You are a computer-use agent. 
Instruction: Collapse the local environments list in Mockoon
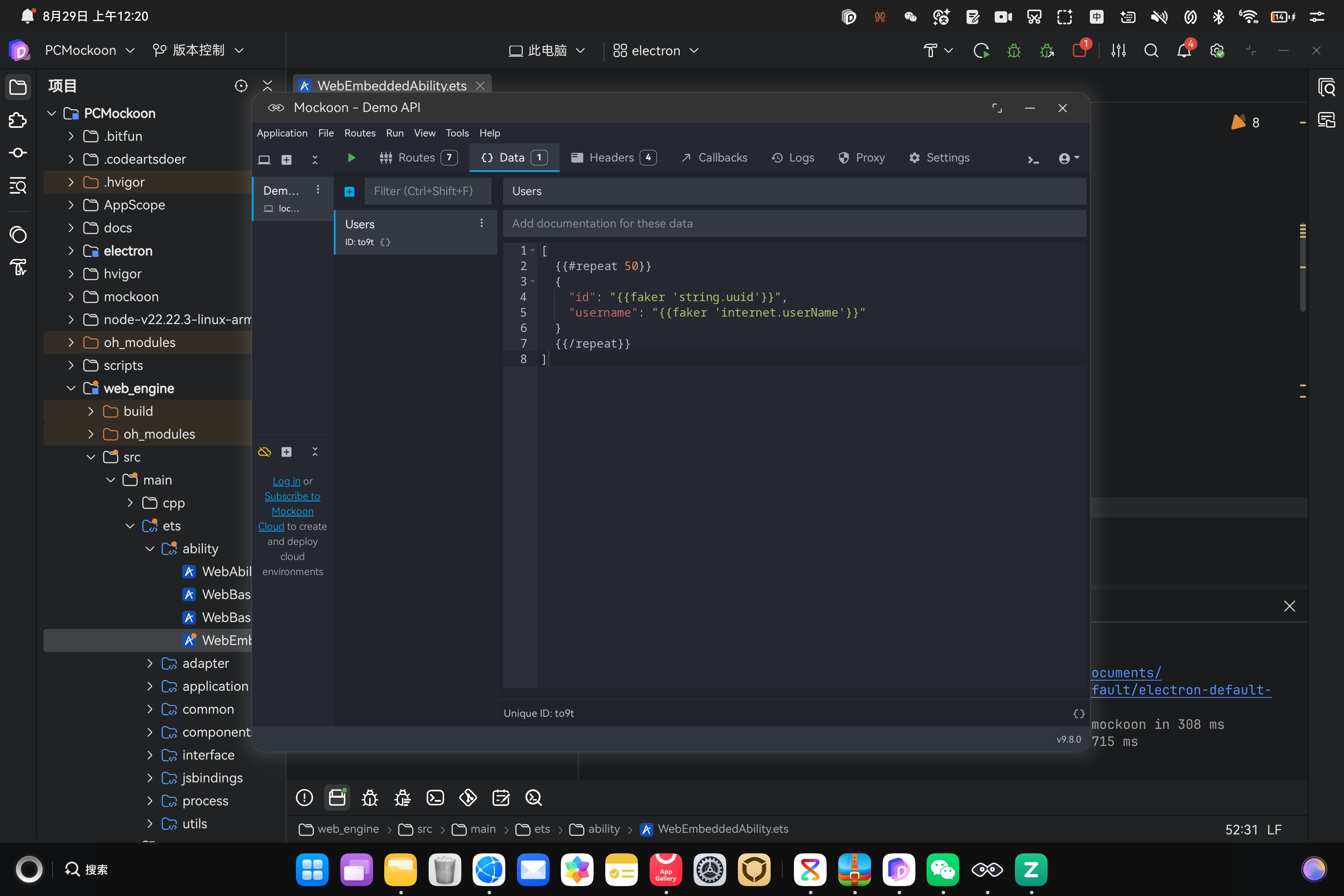pos(315,159)
